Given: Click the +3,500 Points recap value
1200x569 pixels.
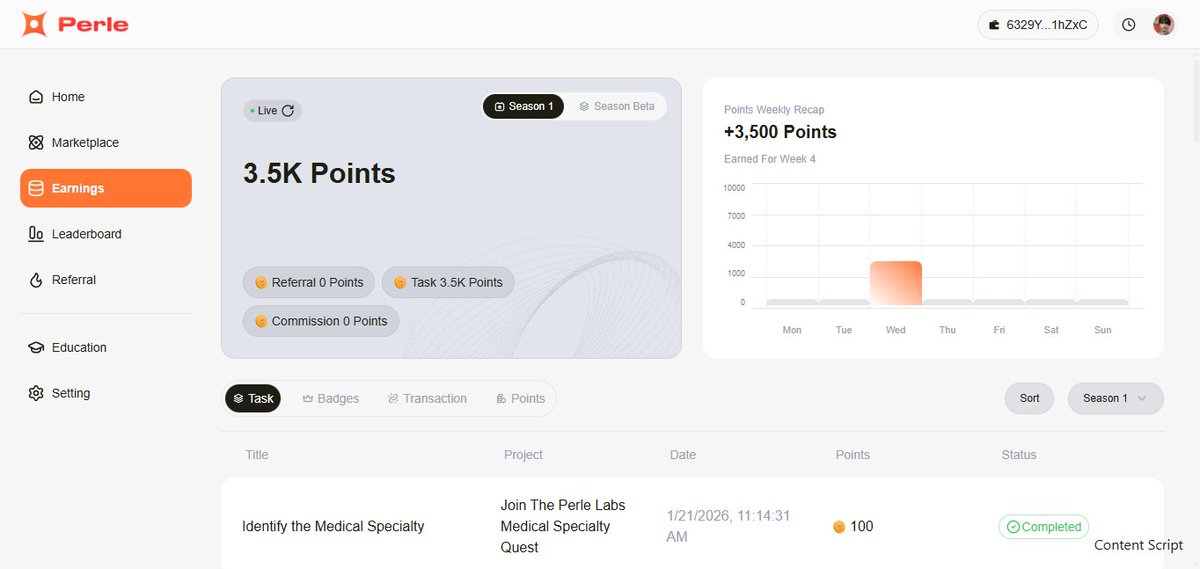Looking at the screenshot, I should 780,132.
